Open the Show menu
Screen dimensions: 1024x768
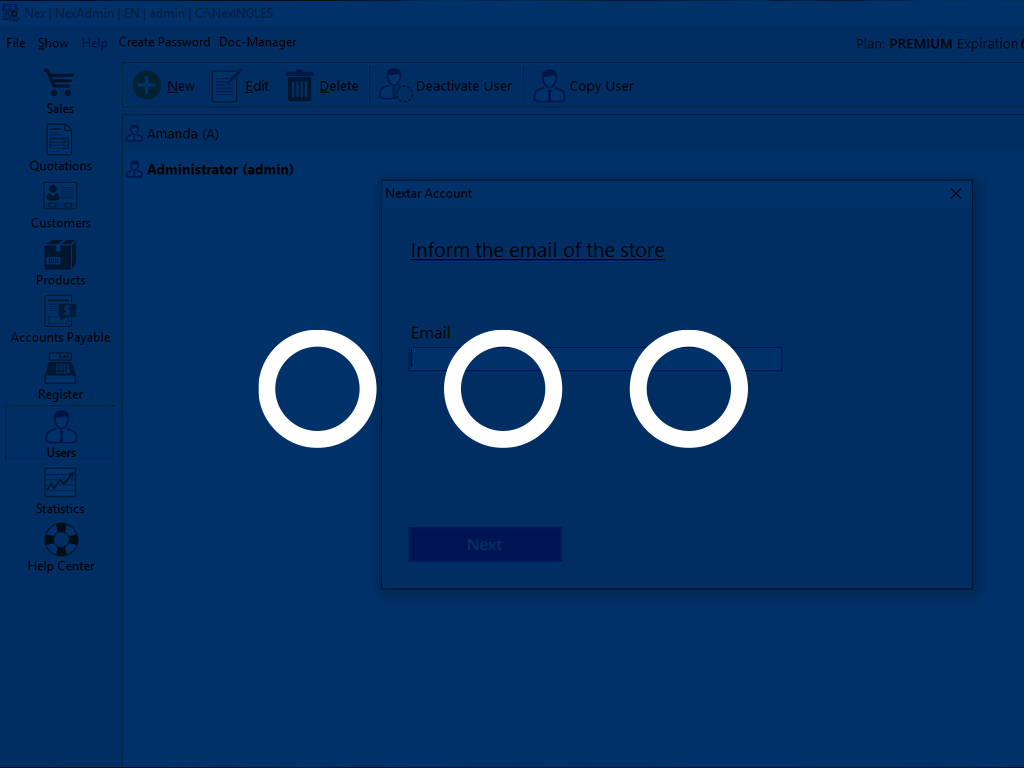click(x=53, y=43)
